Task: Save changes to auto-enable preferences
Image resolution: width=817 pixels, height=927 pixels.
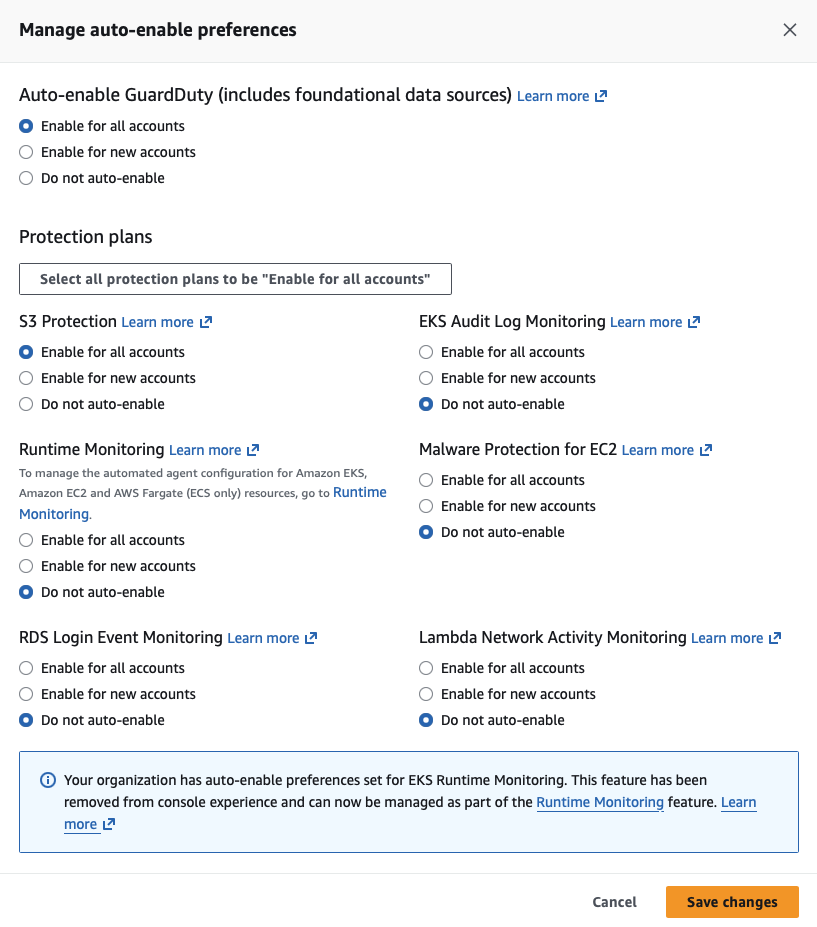Action: [732, 902]
